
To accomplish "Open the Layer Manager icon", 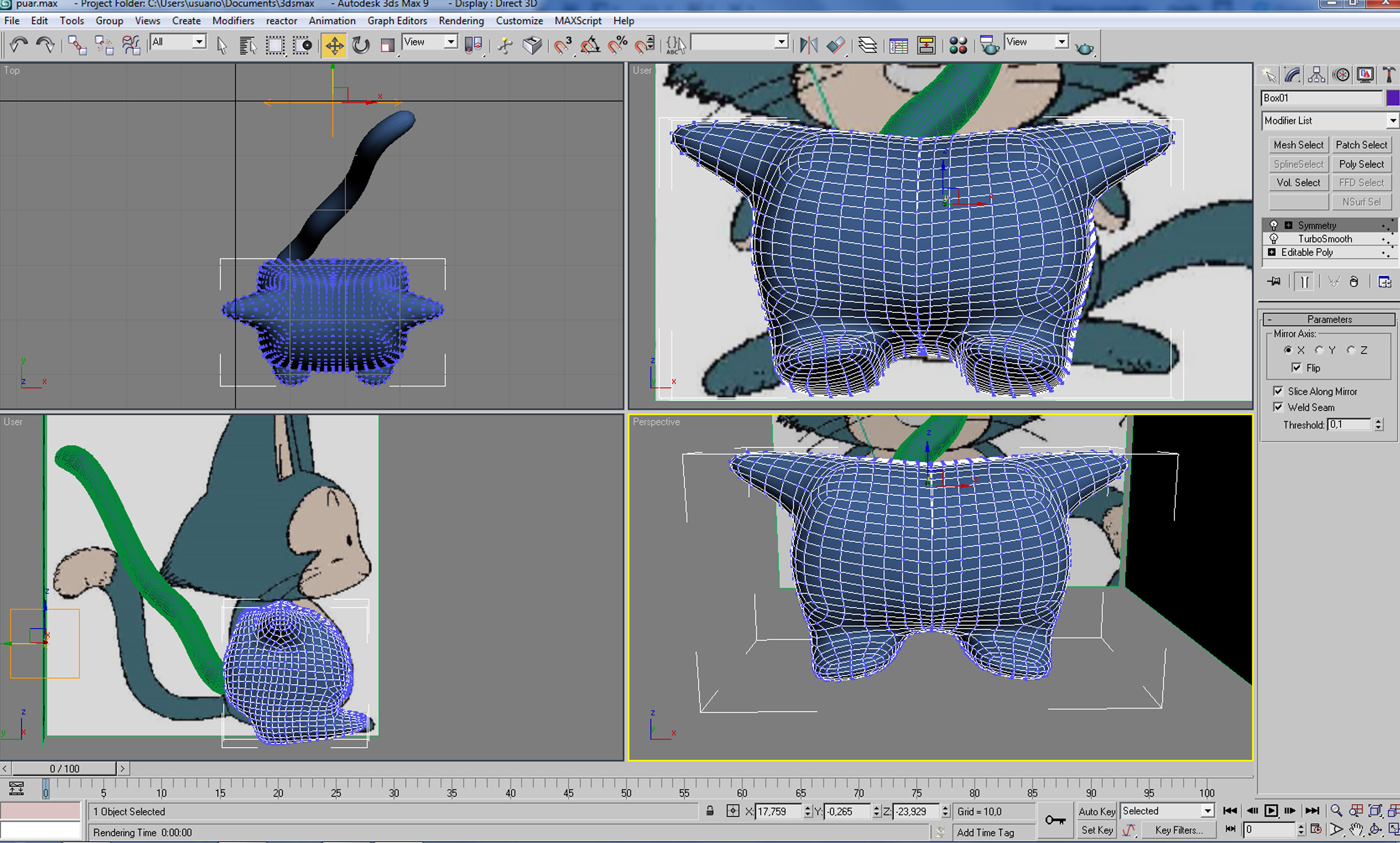I will (867, 46).
